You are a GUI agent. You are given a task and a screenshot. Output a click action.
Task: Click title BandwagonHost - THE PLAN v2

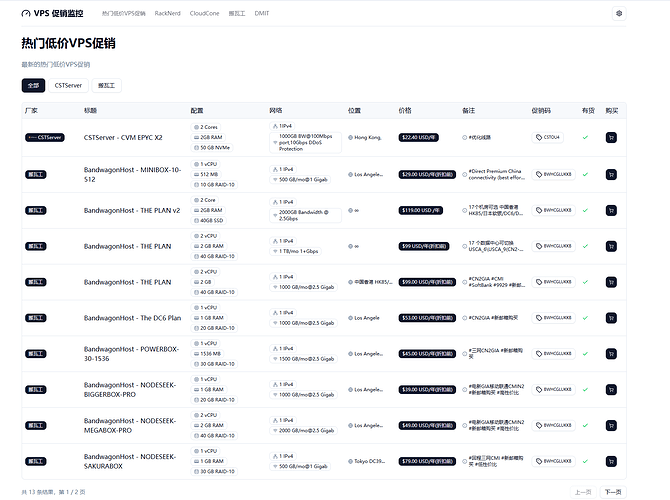tap(132, 210)
